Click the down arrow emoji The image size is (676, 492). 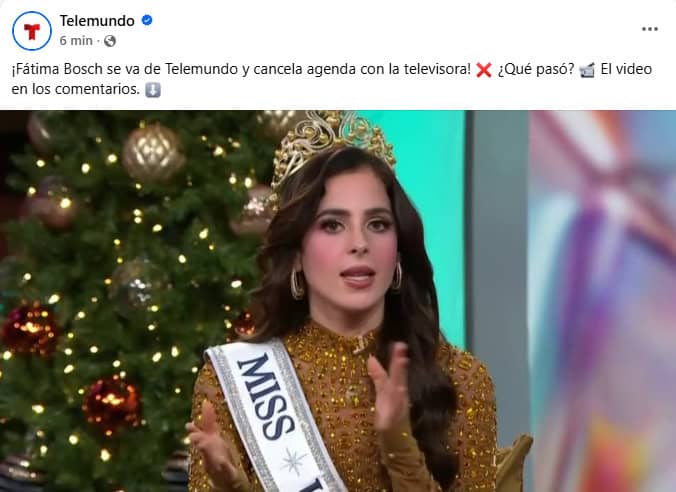[x=153, y=90]
